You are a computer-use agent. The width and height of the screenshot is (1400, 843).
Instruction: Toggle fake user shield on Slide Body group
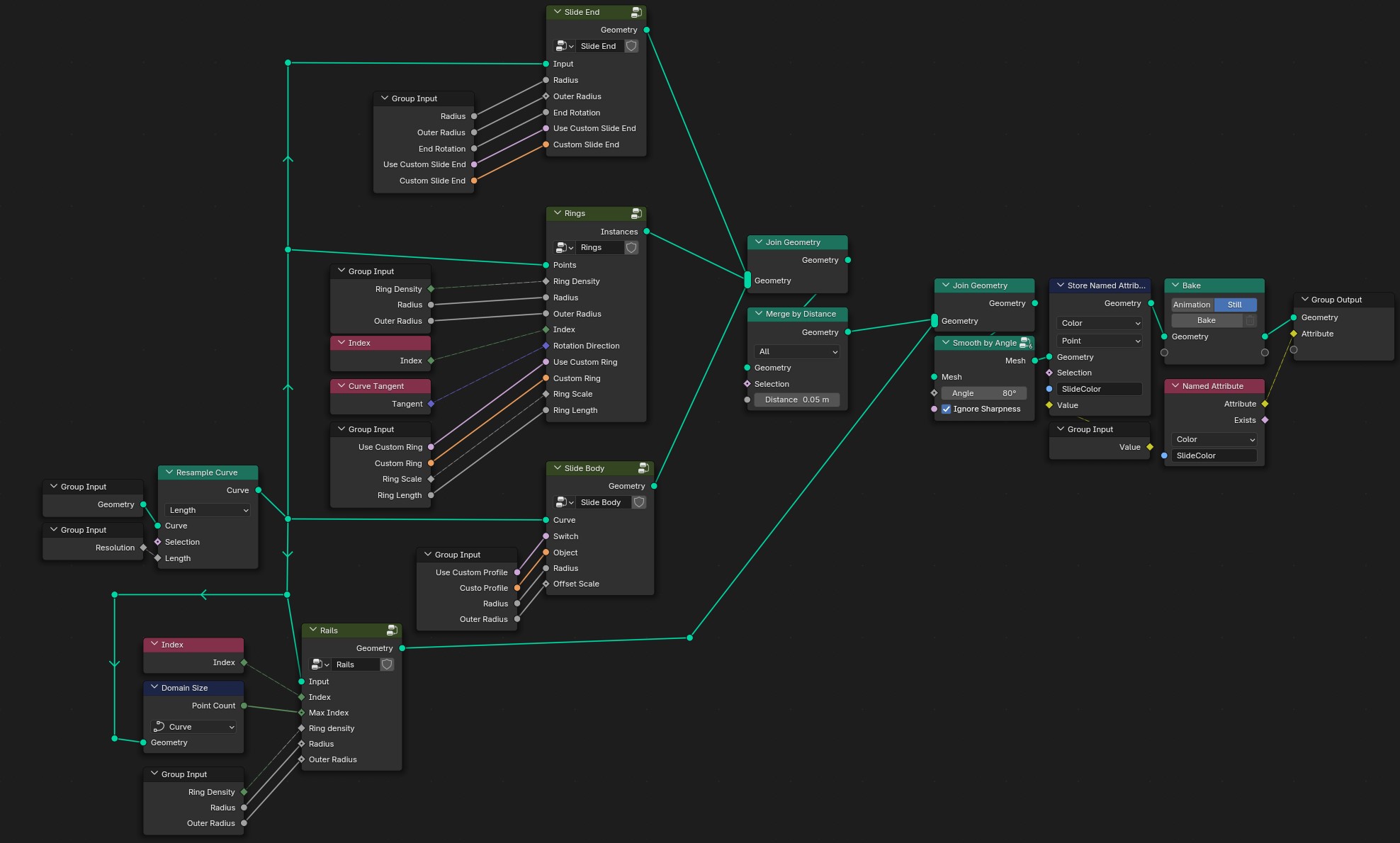[x=639, y=502]
